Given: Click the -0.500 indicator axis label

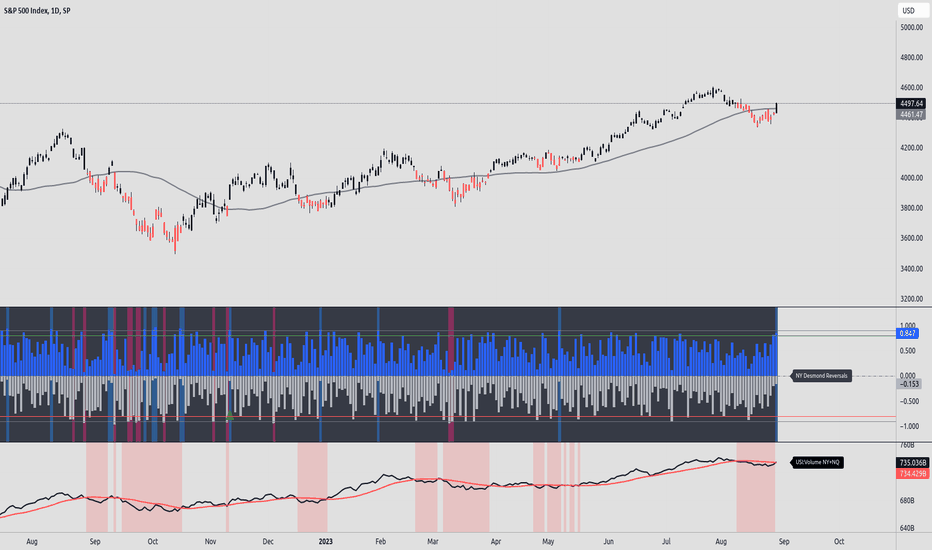Looking at the screenshot, I should (x=909, y=401).
